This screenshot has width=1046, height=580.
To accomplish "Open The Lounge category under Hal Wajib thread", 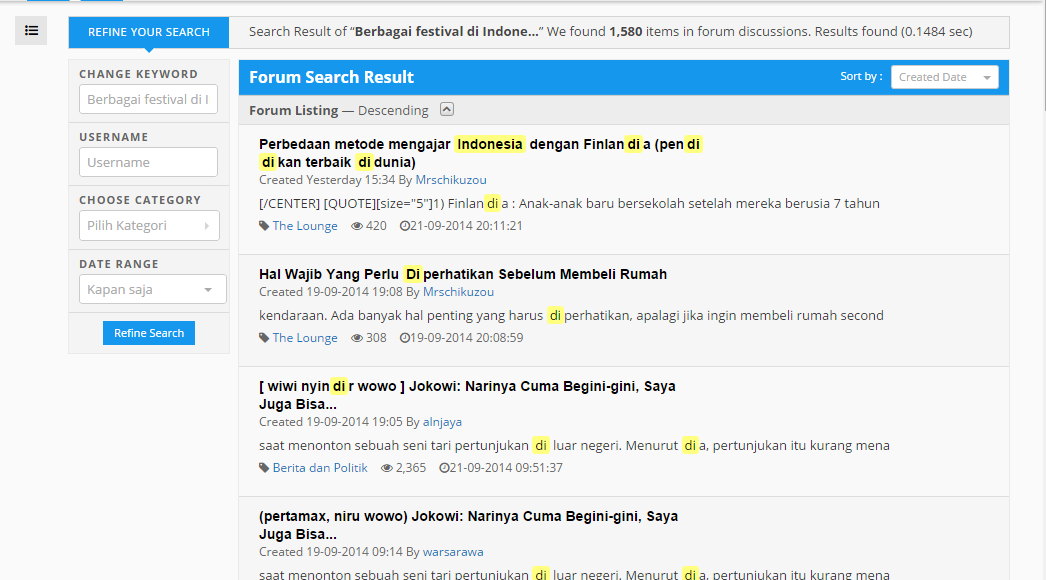I will tap(305, 338).
